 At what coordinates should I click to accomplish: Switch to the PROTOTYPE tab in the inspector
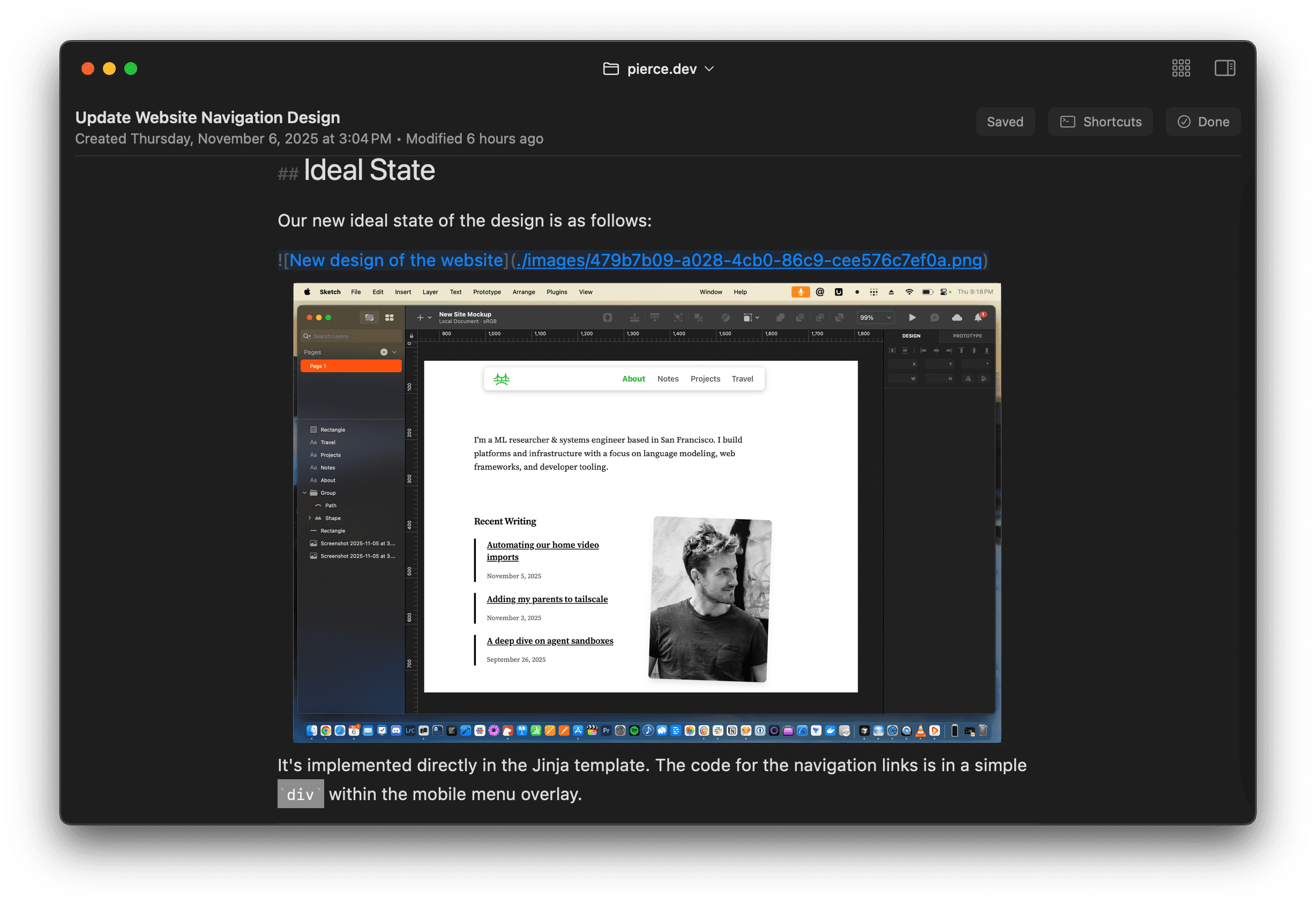point(967,336)
